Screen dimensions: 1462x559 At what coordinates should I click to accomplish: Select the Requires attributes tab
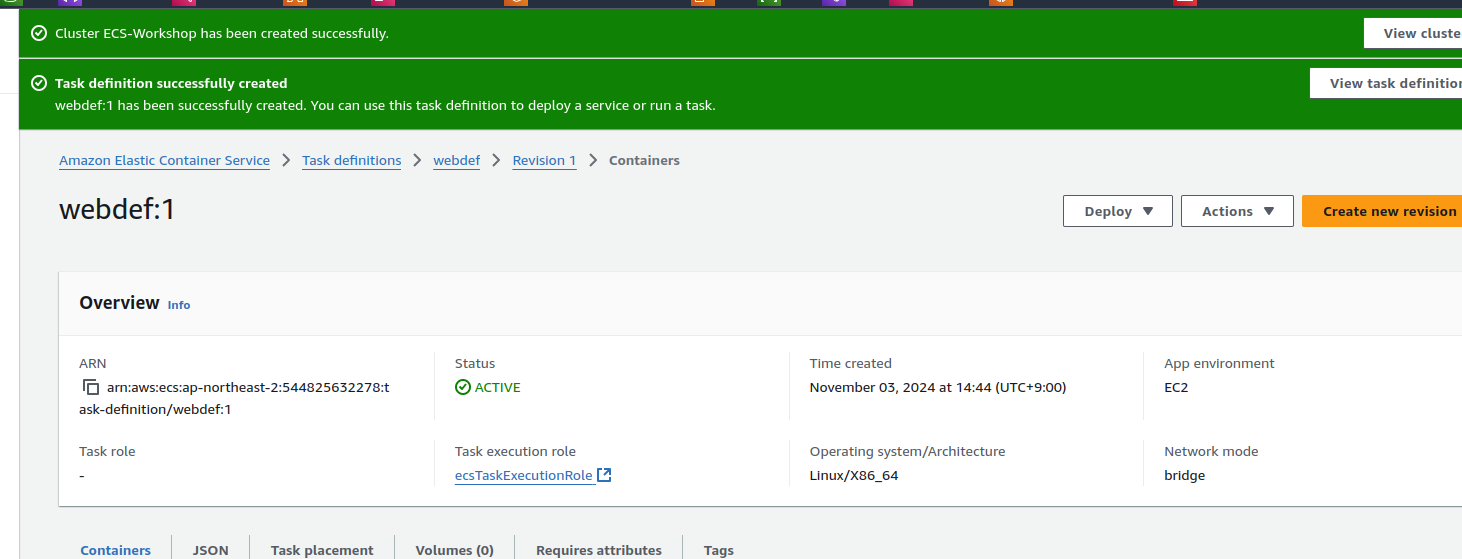(598, 550)
